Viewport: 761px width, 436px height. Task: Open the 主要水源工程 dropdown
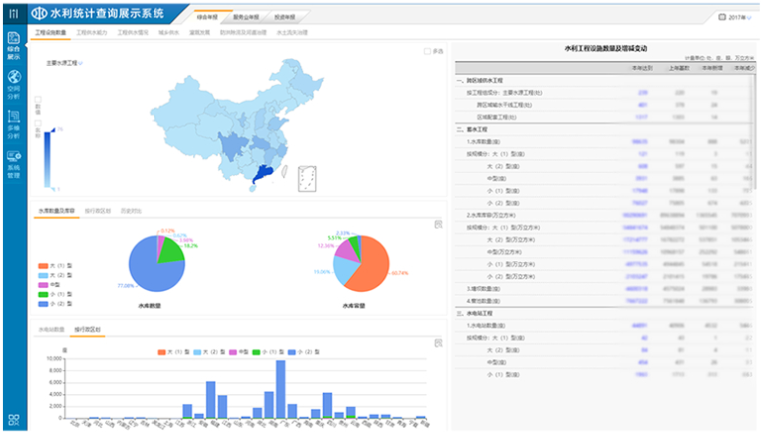click(66, 62)
